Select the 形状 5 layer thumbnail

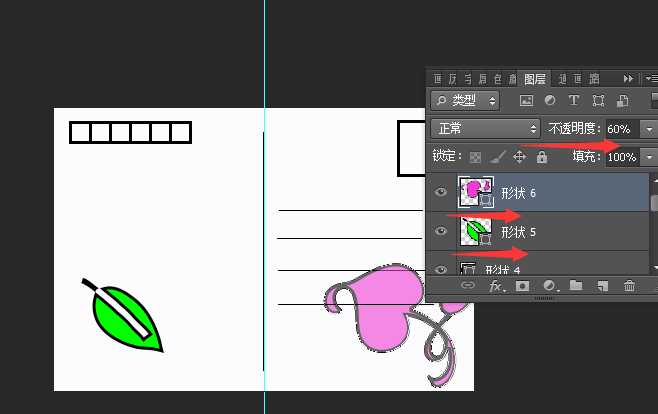tap(475, 231)
